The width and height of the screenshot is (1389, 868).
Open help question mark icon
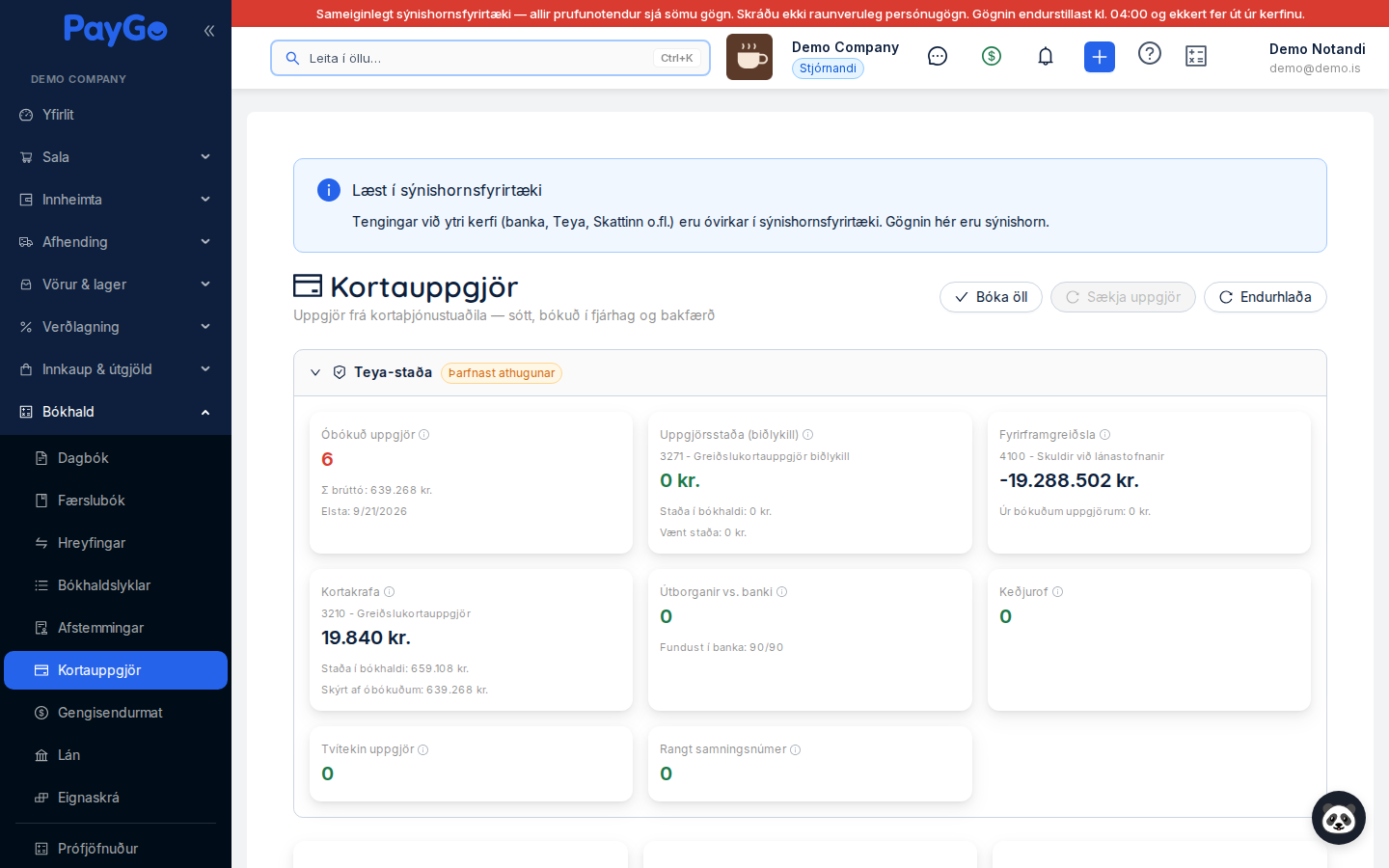[x=1150, y=53]
